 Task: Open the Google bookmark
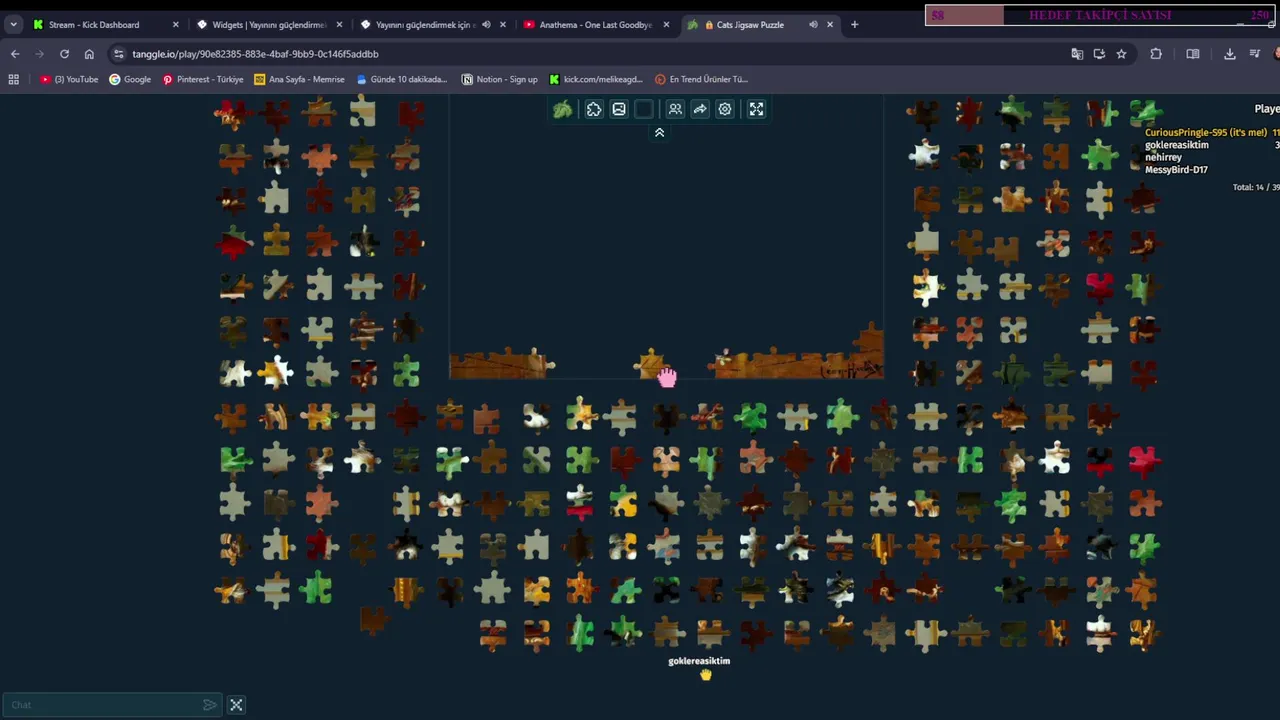pyautogui.click(x=130, y=79)
